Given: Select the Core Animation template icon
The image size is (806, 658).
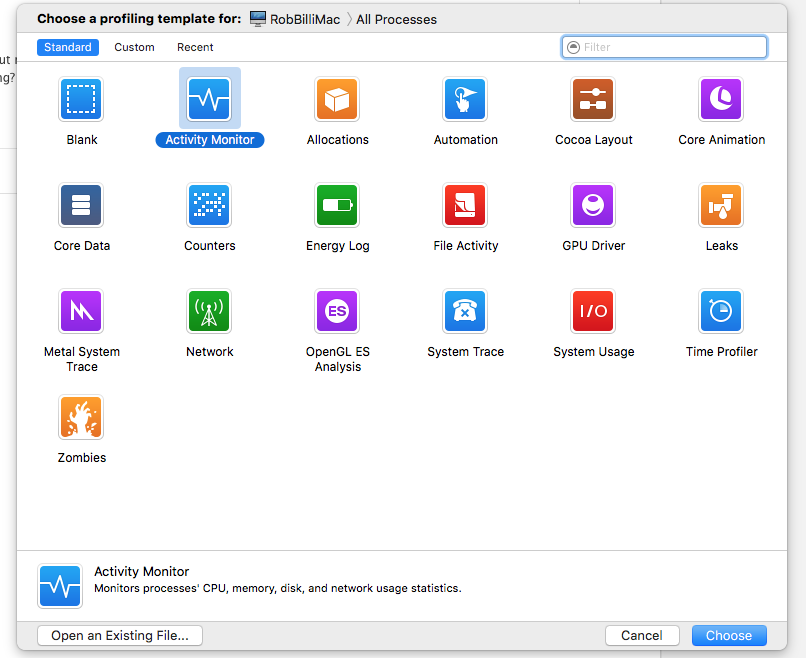Looking at the screenshot, I should (x=721, y=99).
